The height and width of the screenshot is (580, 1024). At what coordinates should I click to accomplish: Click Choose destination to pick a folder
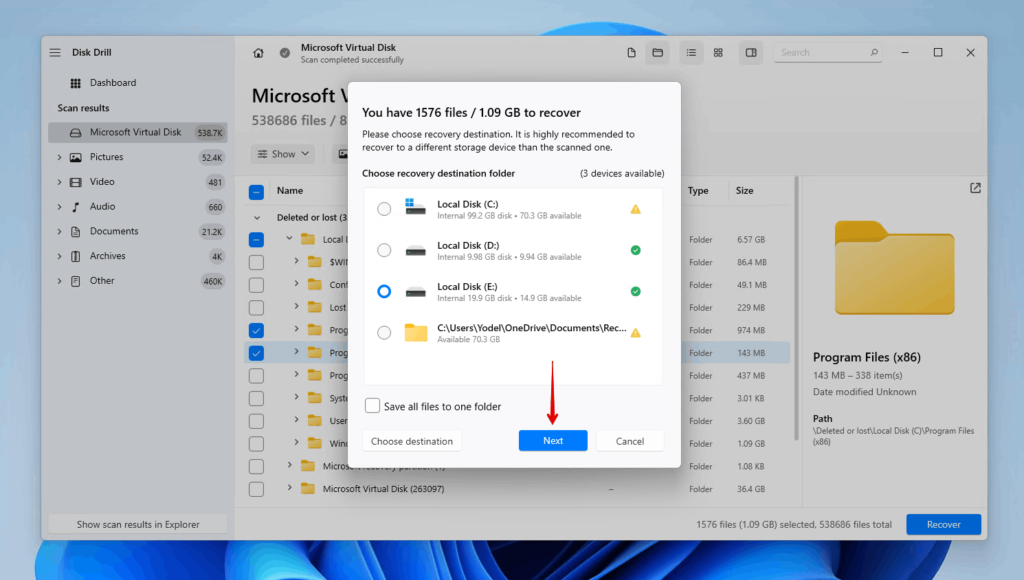pyautogui.click(x=411, y=440)
